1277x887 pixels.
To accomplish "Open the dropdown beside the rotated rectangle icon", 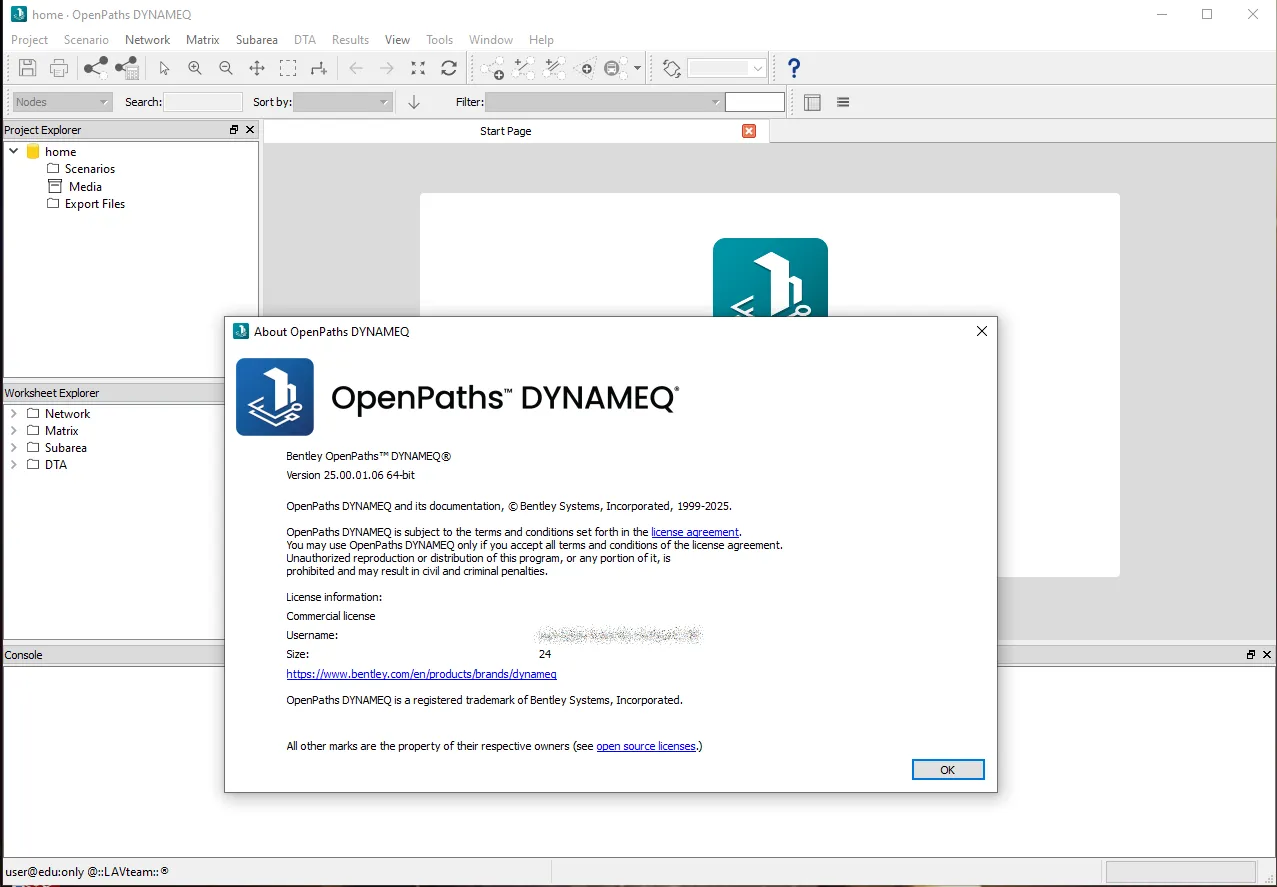I will coord(727,68).
